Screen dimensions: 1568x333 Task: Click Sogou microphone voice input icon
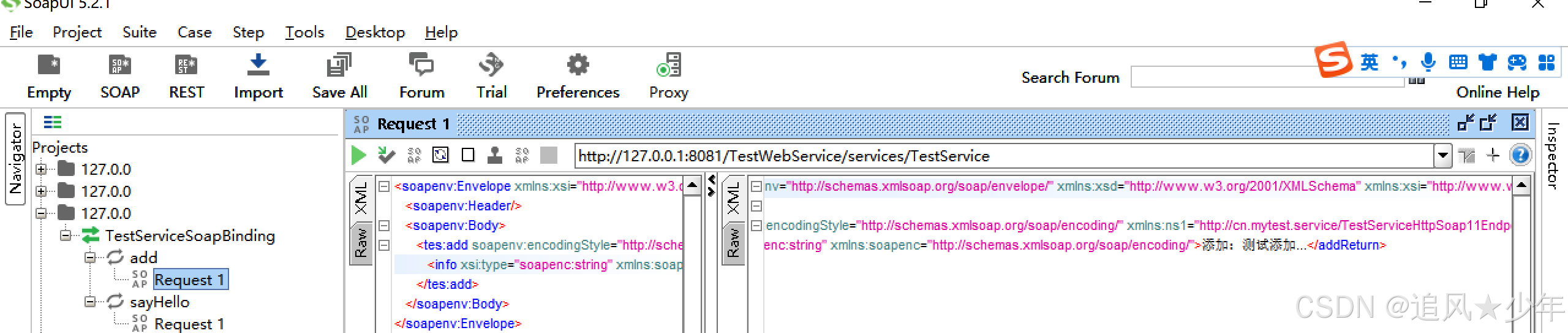[1428, 62]
